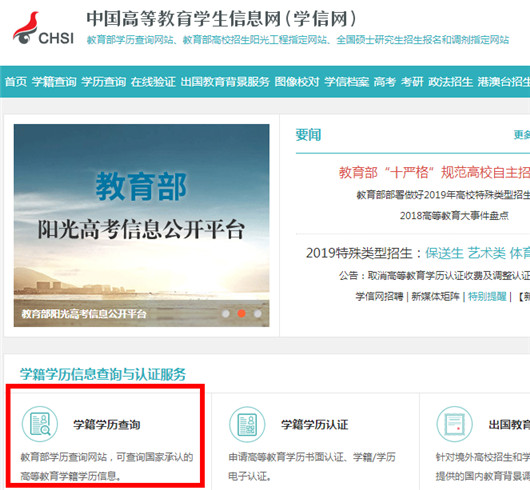Click the 出国教育 diploma icon

pyautogui.click(x=454, y=424)
